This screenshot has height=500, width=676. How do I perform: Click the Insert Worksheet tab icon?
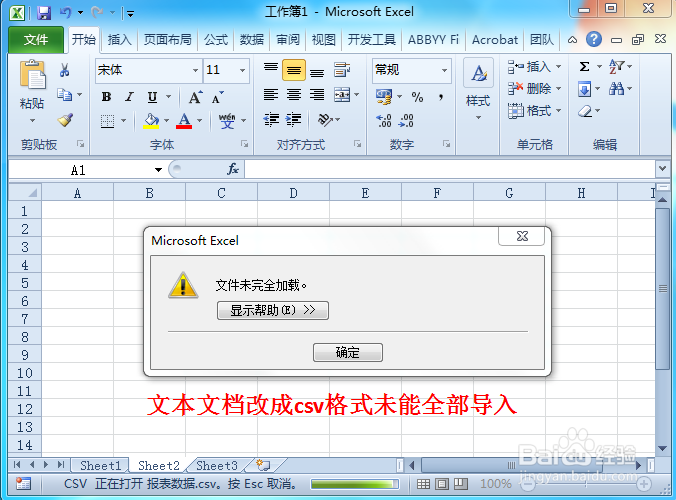[x=263, y=465]
